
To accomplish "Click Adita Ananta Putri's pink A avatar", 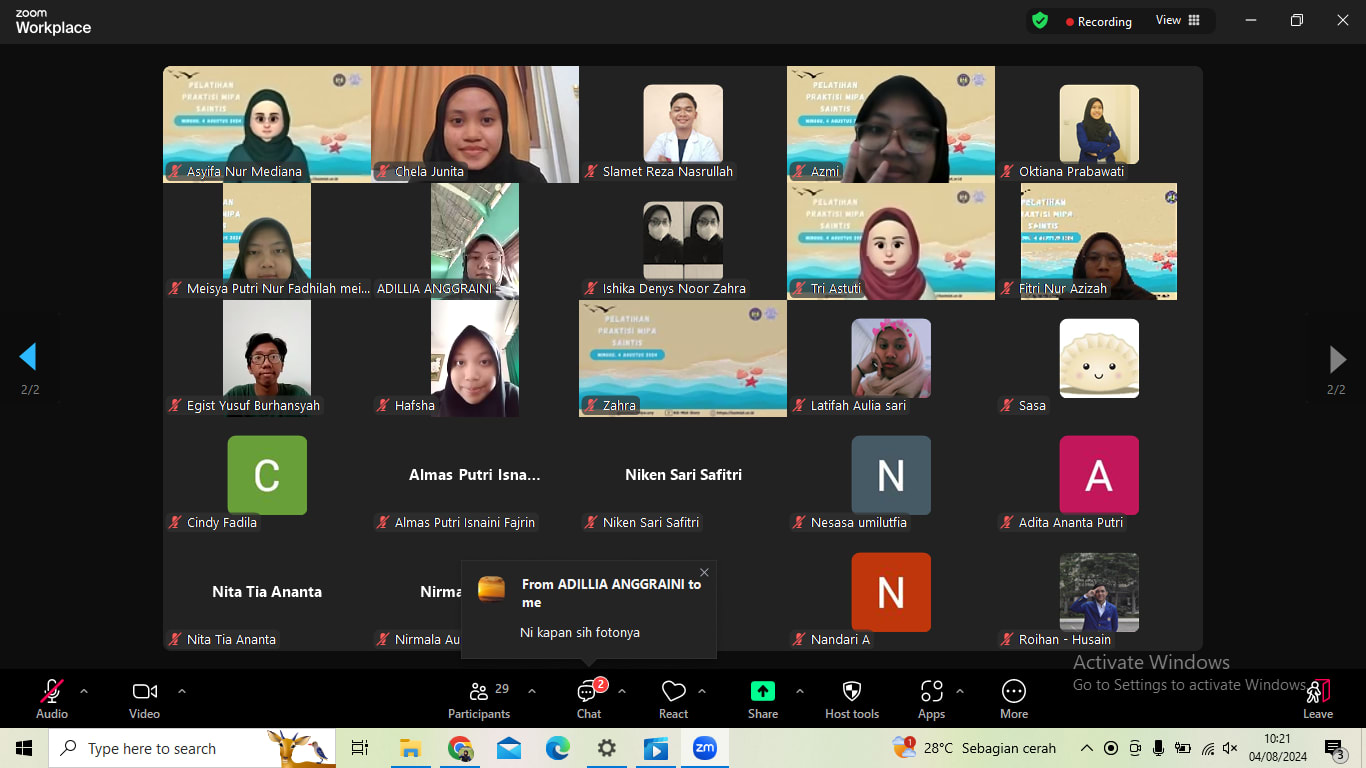I will (1099, 475).
